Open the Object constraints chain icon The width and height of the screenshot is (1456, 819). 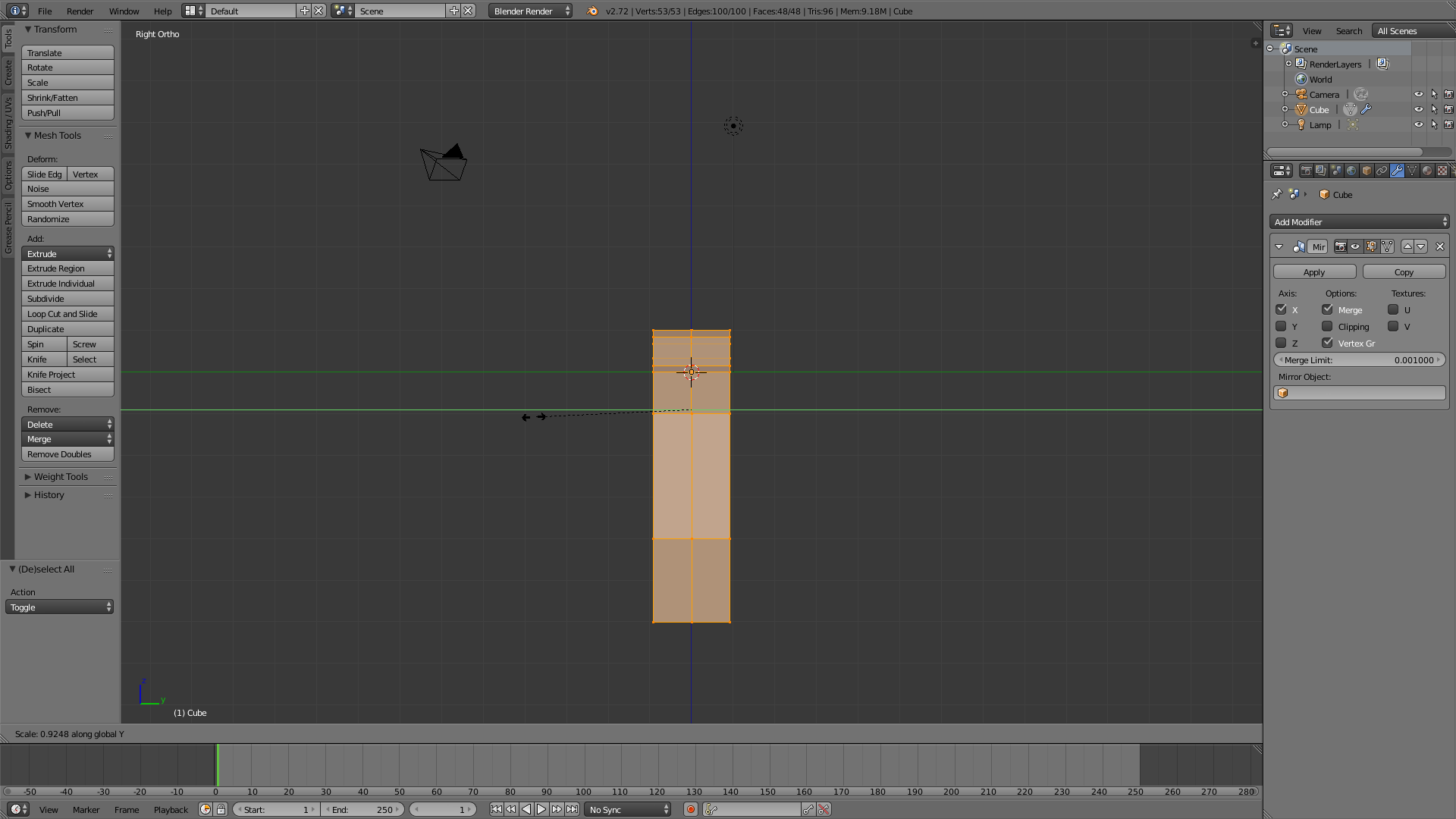point(1382,171)
